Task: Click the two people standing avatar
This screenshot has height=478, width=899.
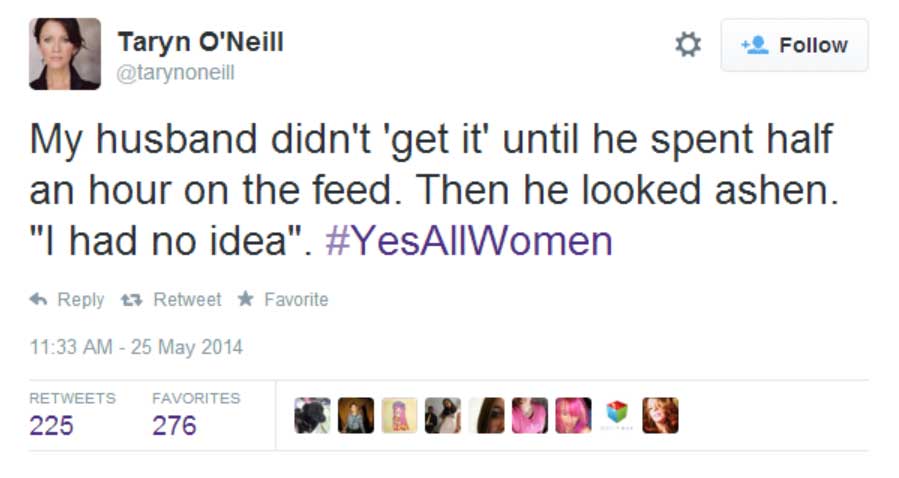Action: pos(443,415)
